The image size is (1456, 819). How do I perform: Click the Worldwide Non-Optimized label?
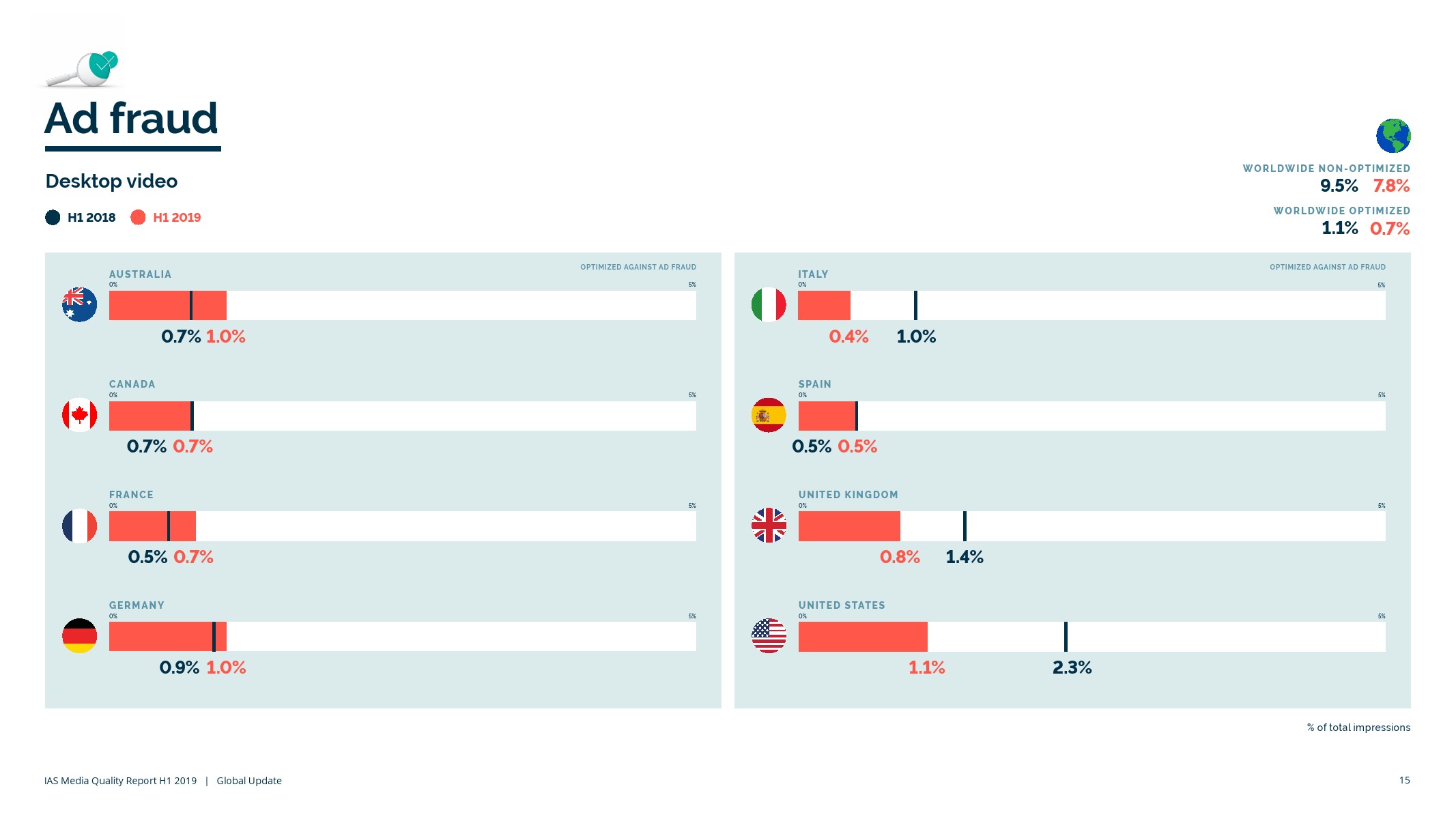(x=1326, y=169)
